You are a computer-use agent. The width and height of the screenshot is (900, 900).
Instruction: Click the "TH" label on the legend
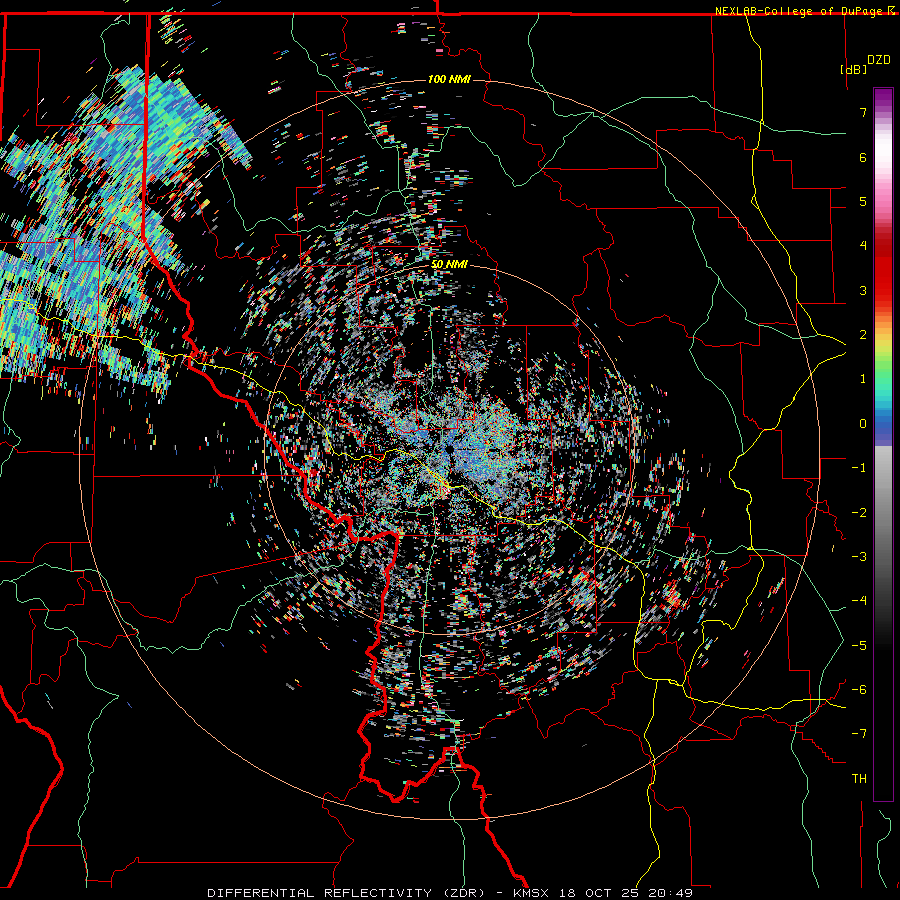pyautogui.click(x=859, y=779)
